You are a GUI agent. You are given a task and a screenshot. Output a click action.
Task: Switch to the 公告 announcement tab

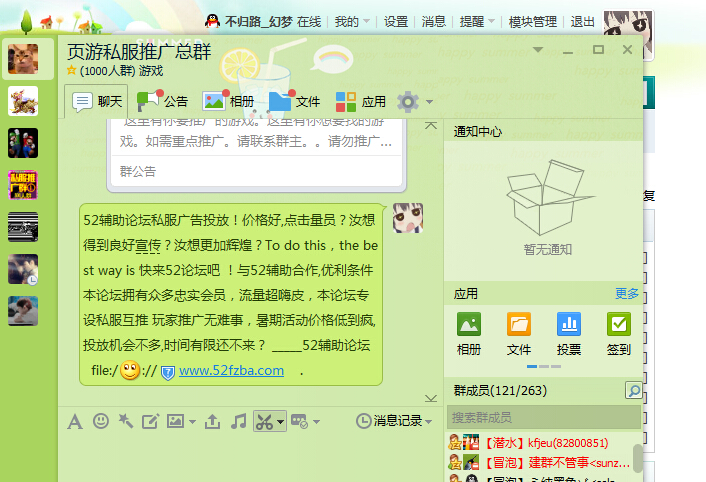pyautogui.click(x=164, y=101)
